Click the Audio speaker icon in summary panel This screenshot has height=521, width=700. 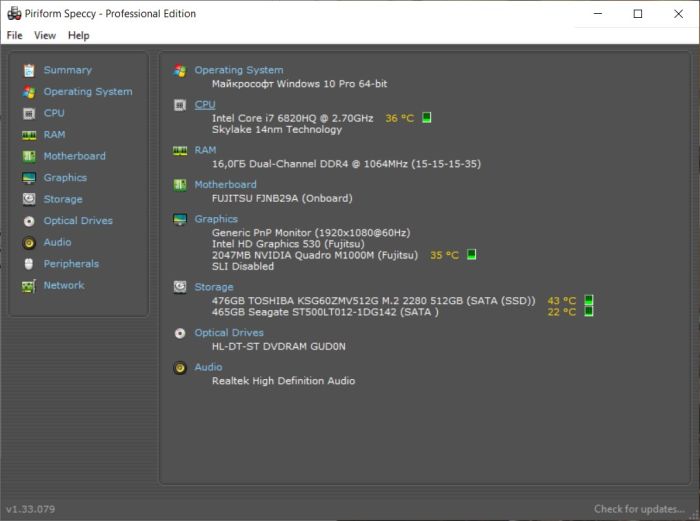[x=180, y=368]
